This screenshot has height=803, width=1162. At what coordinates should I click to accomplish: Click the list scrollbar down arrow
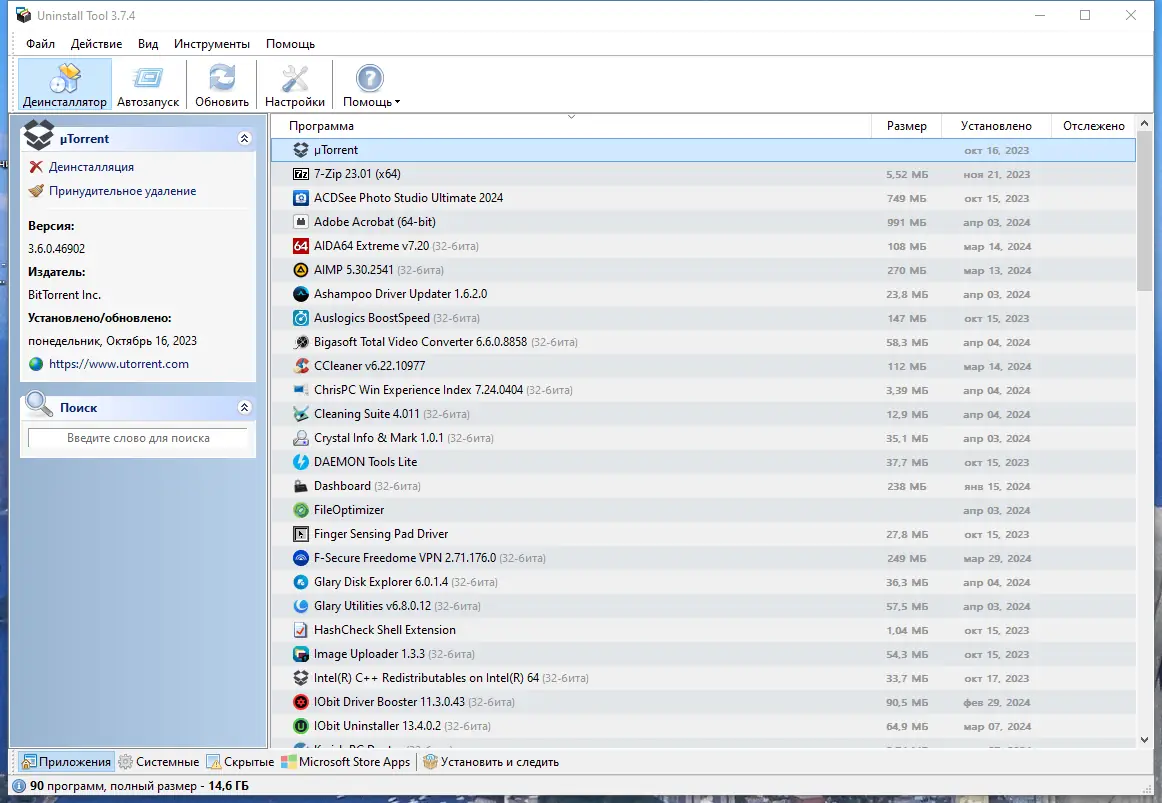tap(1144, 739)
